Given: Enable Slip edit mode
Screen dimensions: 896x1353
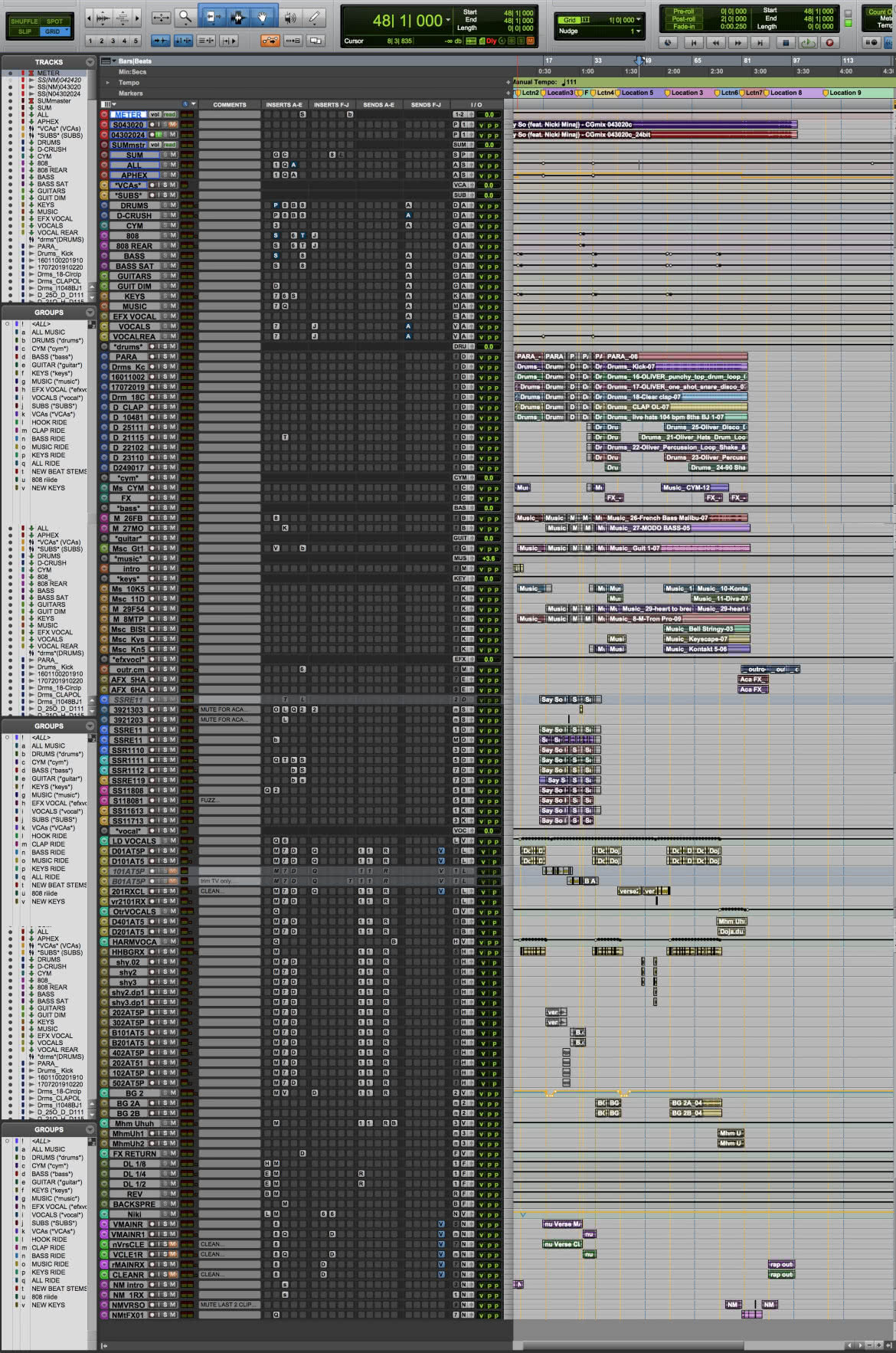Looking at the screenshot, I should pyautogui.click(x=25, y=31).
